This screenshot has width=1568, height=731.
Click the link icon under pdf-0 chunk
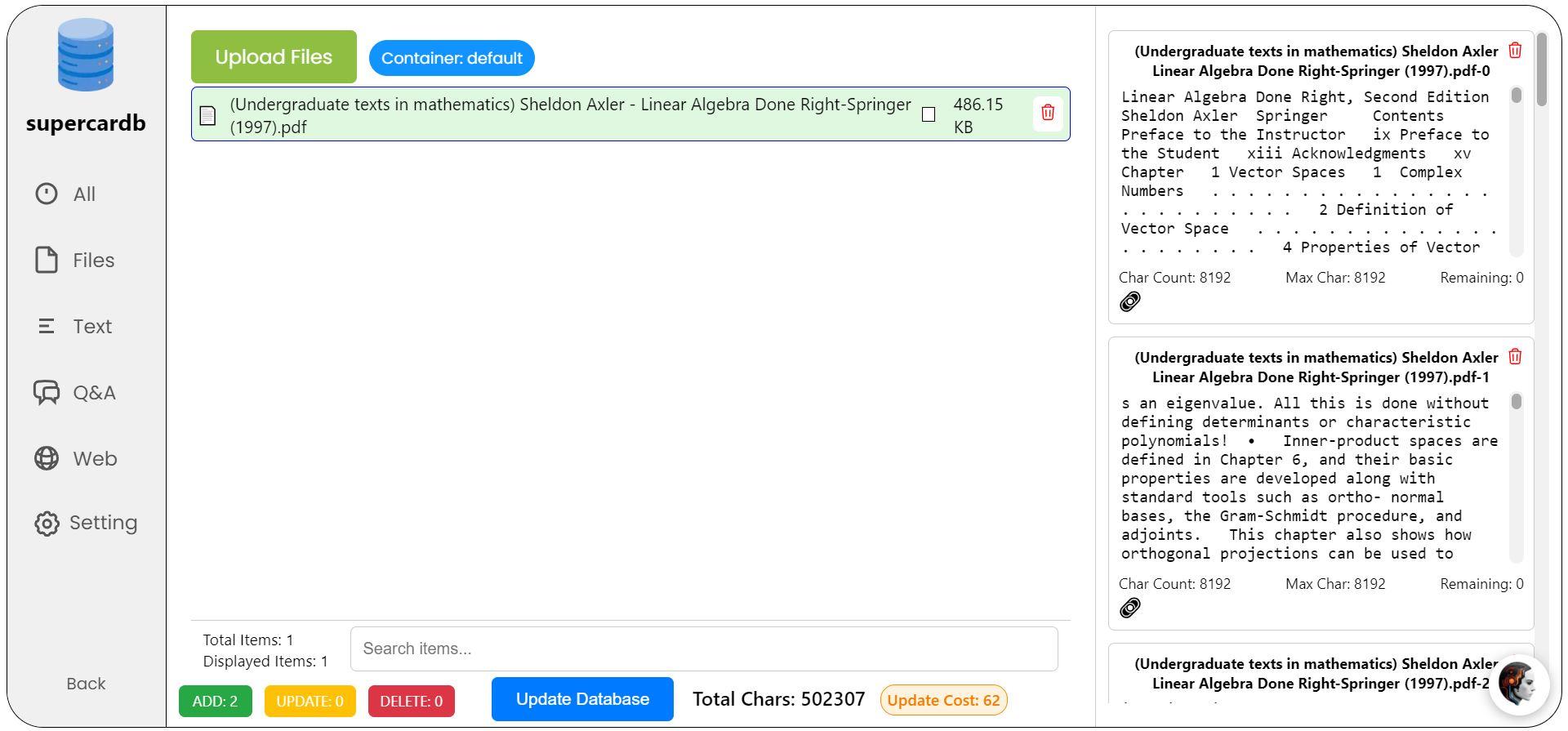point(1130,301)
